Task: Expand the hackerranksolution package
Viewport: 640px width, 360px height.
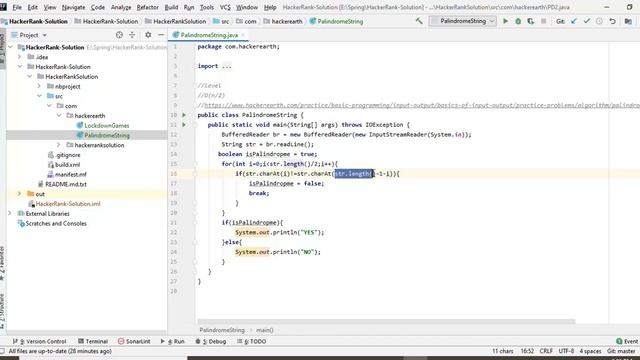Action: click(59, 145)
